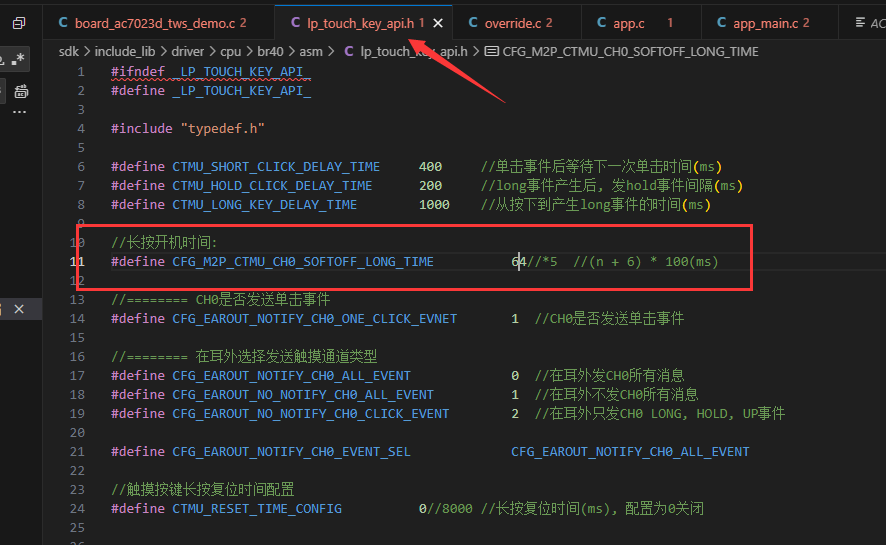
Task: Open the br40 breadcrumb dropdown
Action: coord(270,51)
